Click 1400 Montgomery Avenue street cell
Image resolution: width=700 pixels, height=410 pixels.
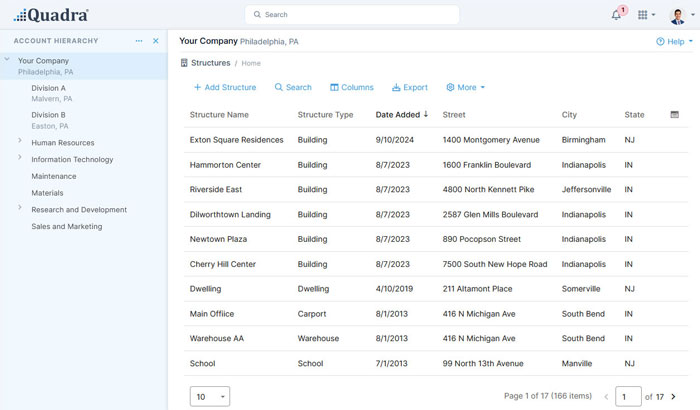point(491,140)
